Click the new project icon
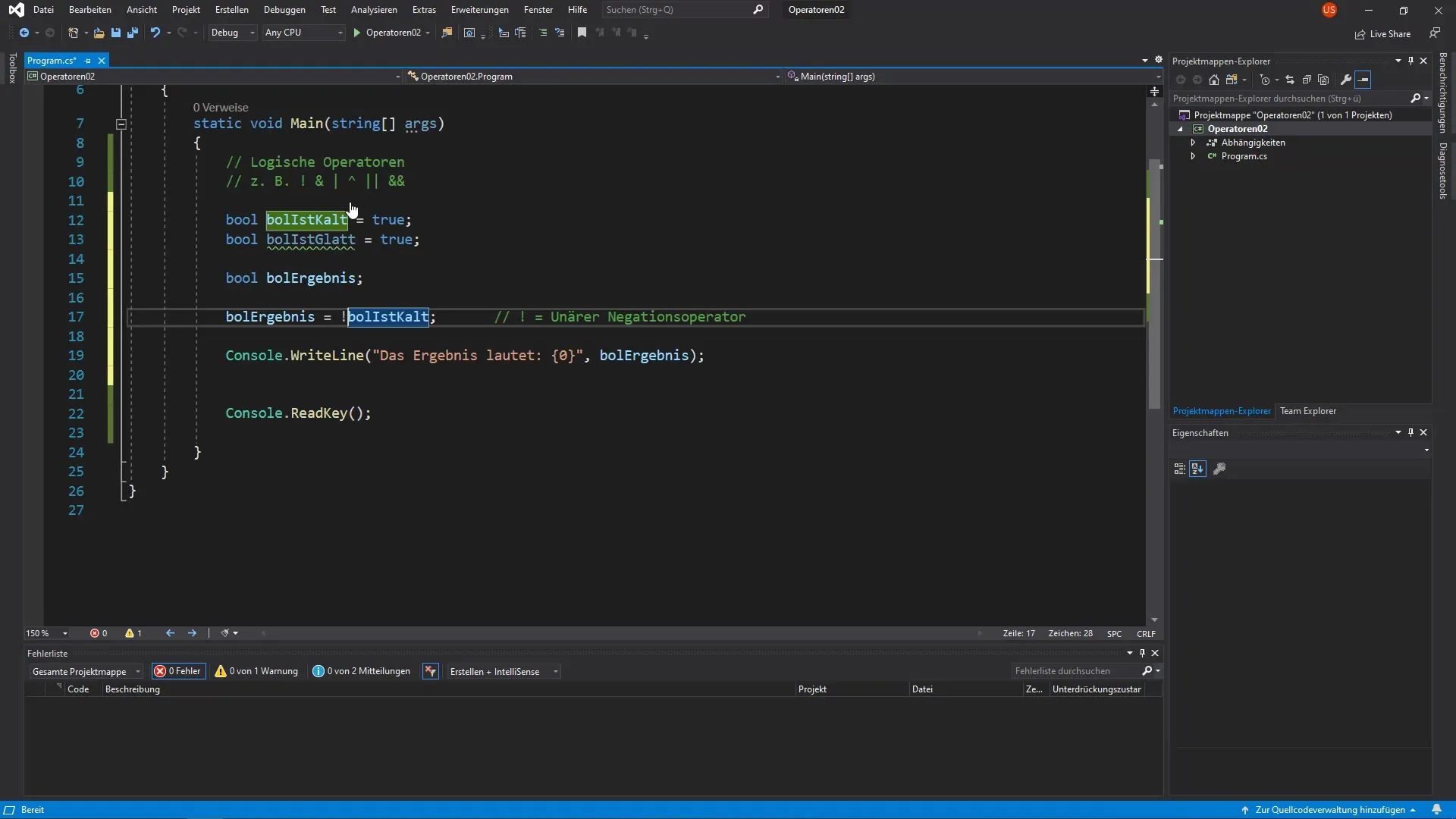Screen dimensions: 1456x819 73,33
